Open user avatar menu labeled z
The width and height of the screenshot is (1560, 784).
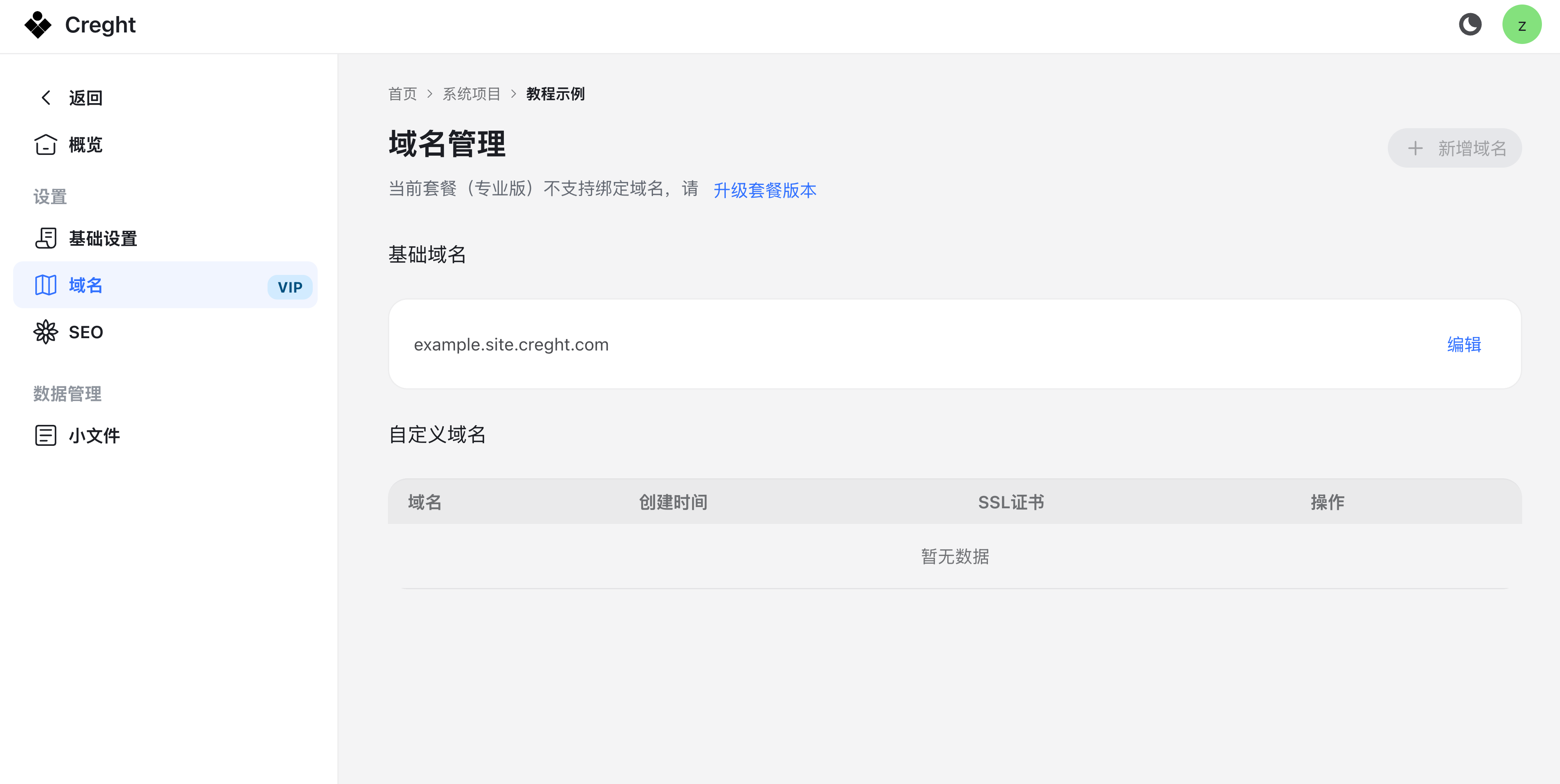[1521, 25]
